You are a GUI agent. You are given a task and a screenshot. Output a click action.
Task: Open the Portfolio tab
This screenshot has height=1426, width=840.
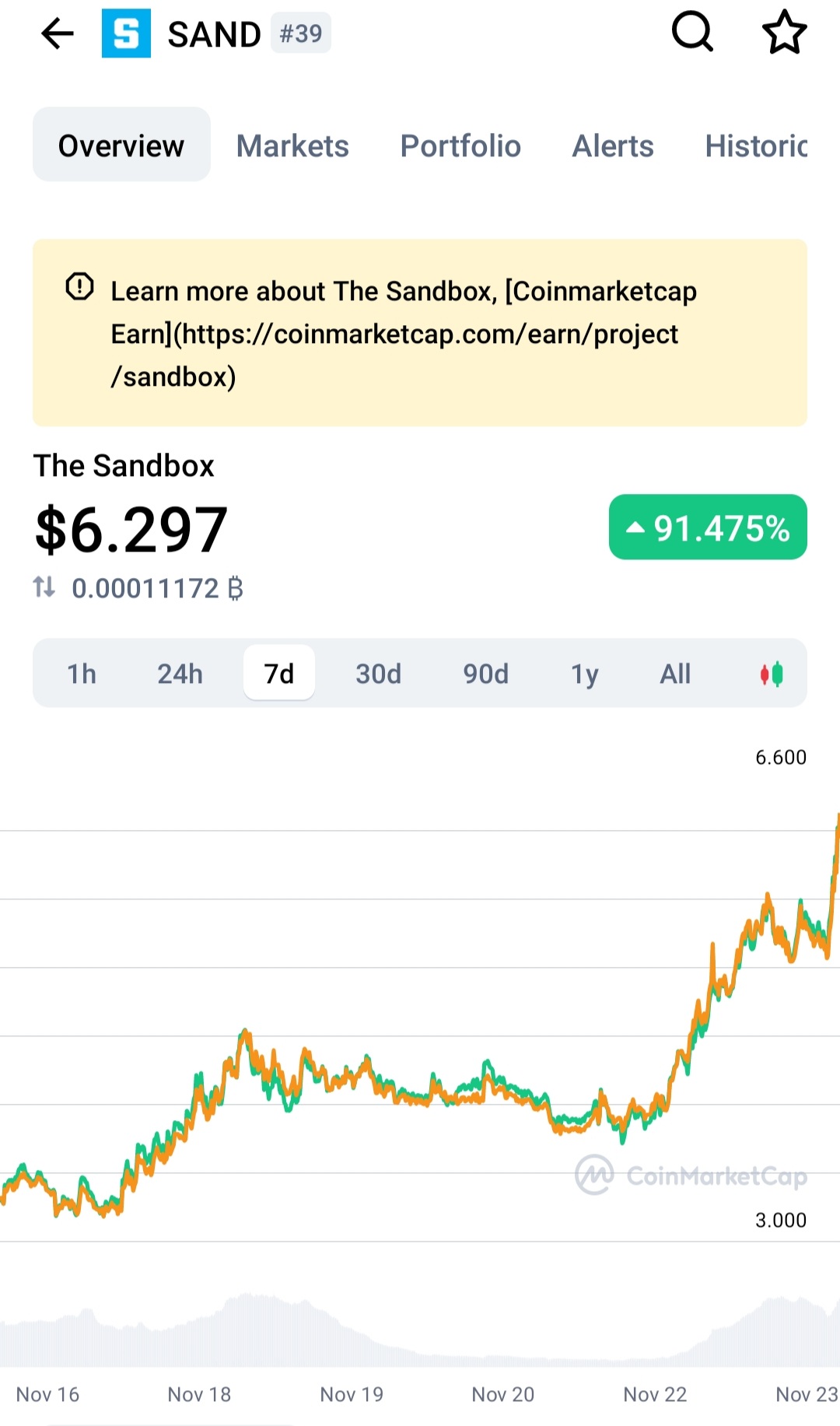coord(460,145)
